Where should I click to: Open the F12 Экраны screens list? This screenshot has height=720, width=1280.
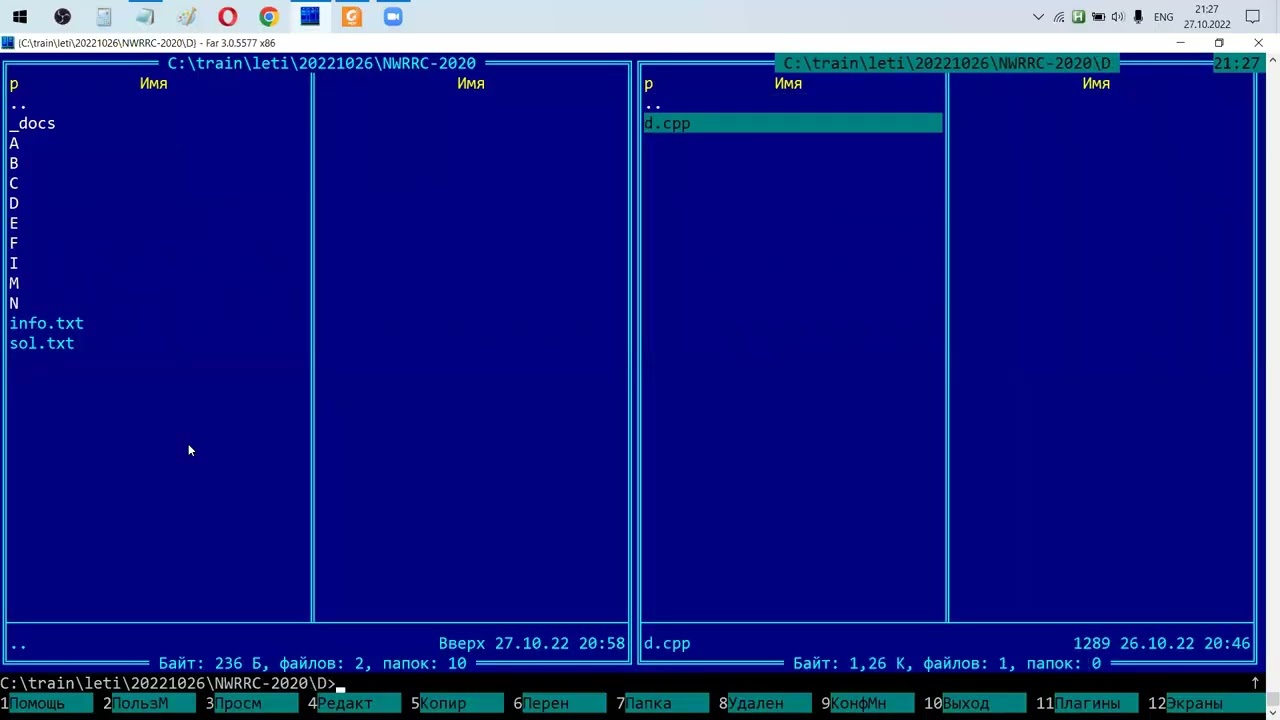click(1200, 704)
